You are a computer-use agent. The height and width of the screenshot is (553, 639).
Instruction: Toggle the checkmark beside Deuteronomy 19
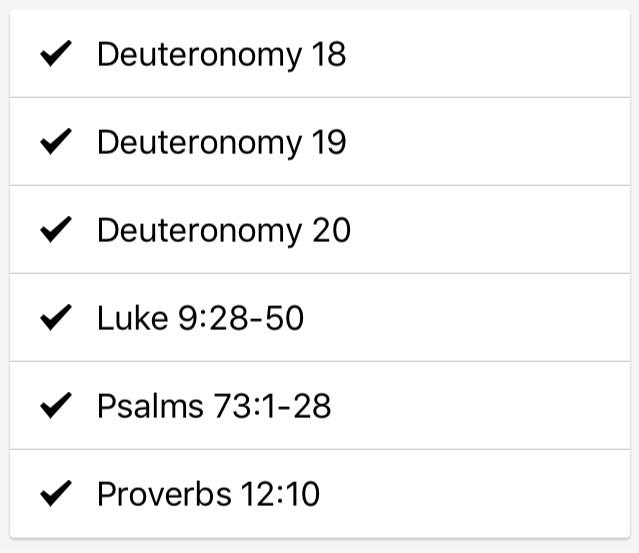[x=55, y=142]
